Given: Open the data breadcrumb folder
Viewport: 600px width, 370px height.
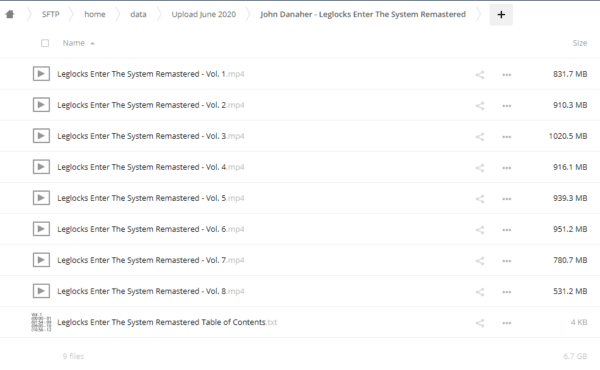Looking at the screenshot, I should (x=138, y=15).
